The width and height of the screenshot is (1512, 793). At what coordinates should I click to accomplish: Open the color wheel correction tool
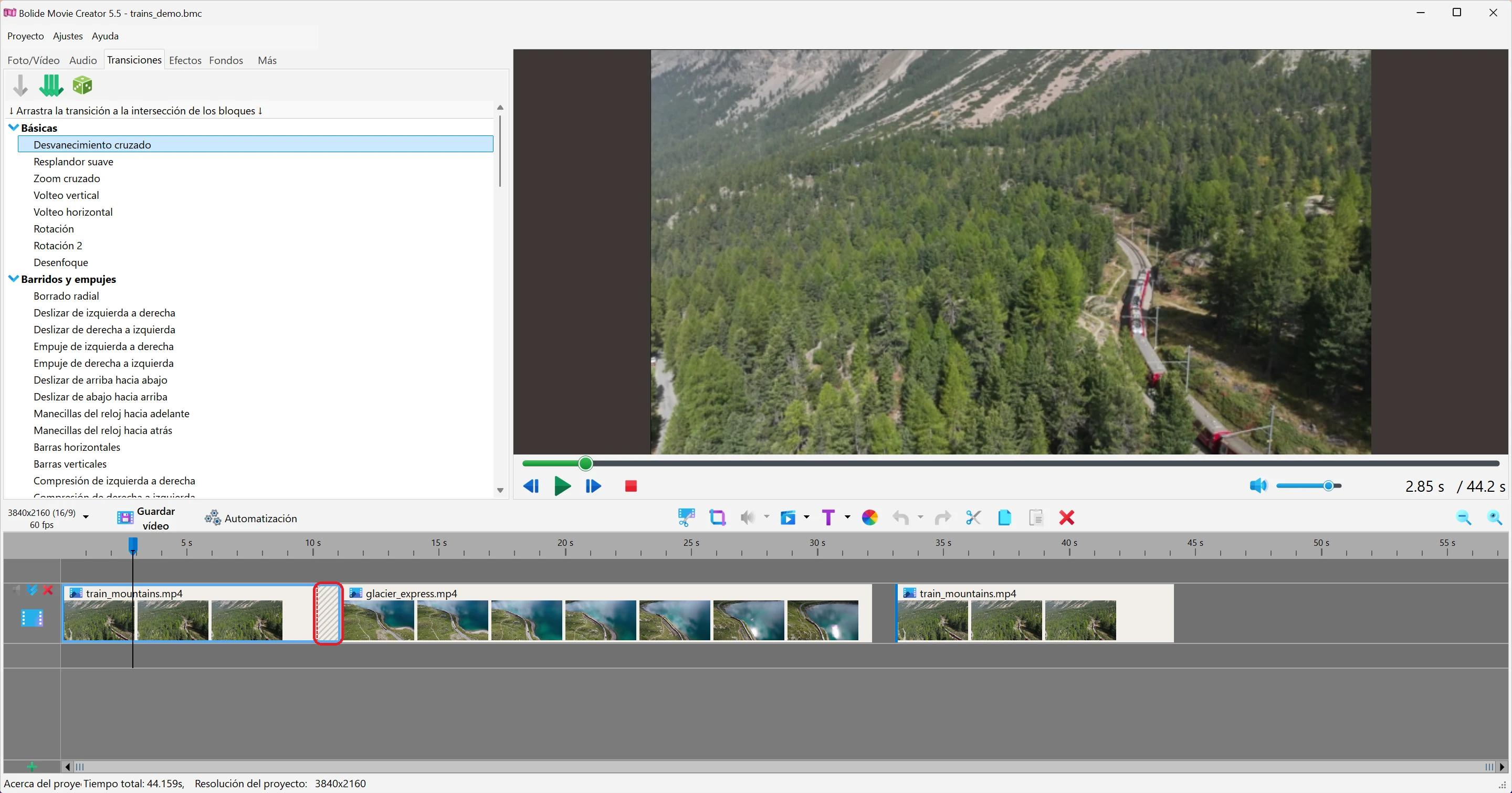pos(869,517)
